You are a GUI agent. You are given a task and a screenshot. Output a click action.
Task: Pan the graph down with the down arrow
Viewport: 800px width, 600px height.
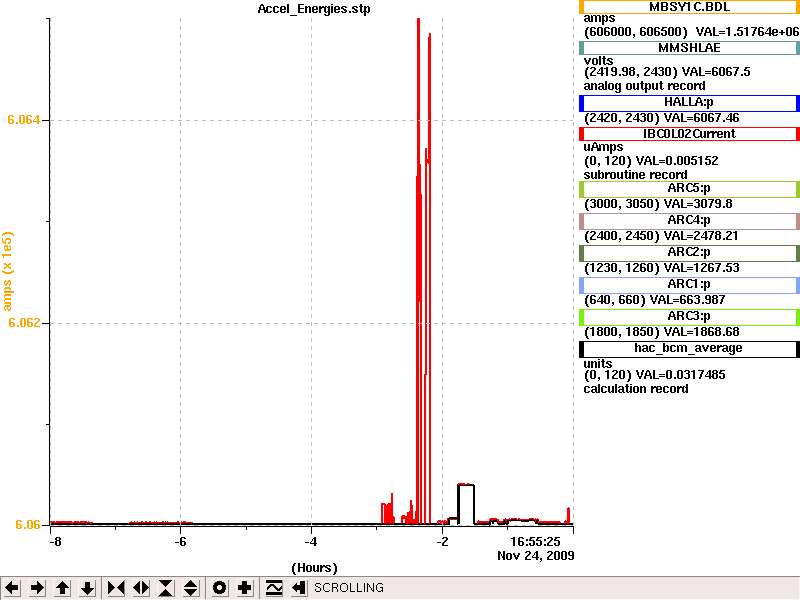(87, 588)
